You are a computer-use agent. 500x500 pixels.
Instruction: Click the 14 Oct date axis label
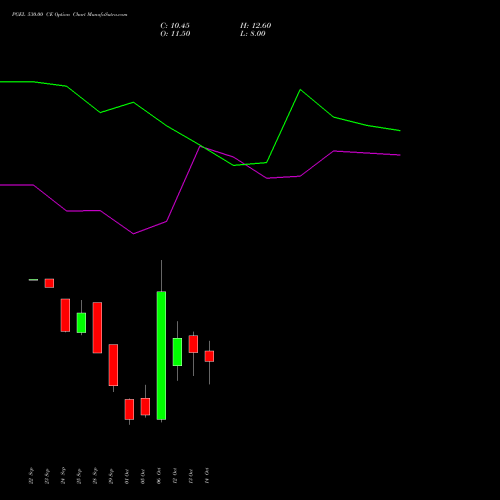click(207, 476)
